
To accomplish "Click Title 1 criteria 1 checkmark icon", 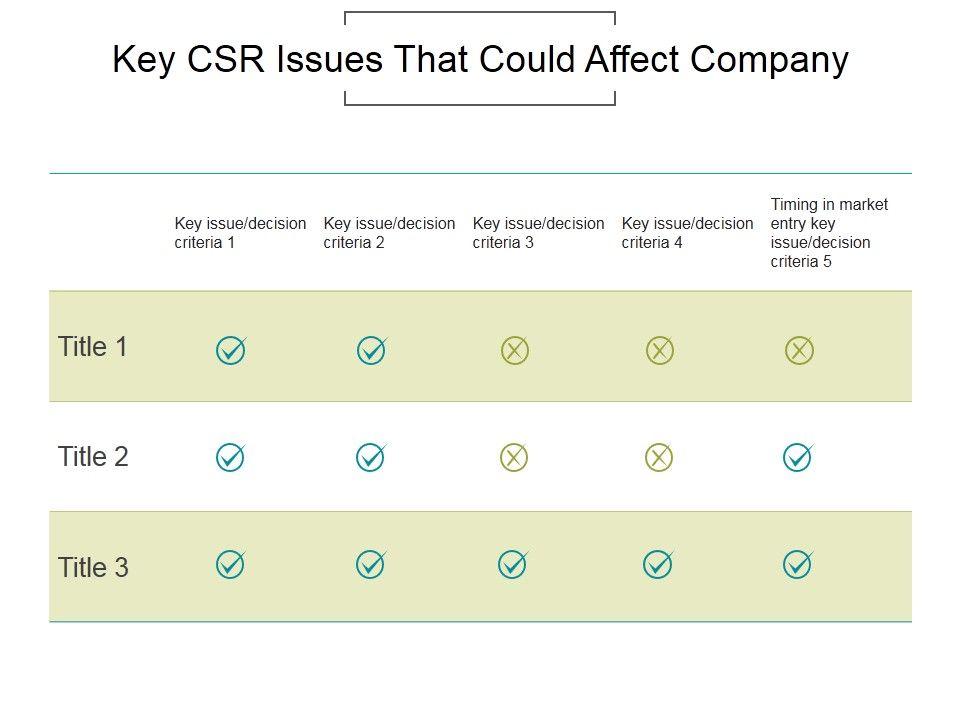I will point(230,350).
